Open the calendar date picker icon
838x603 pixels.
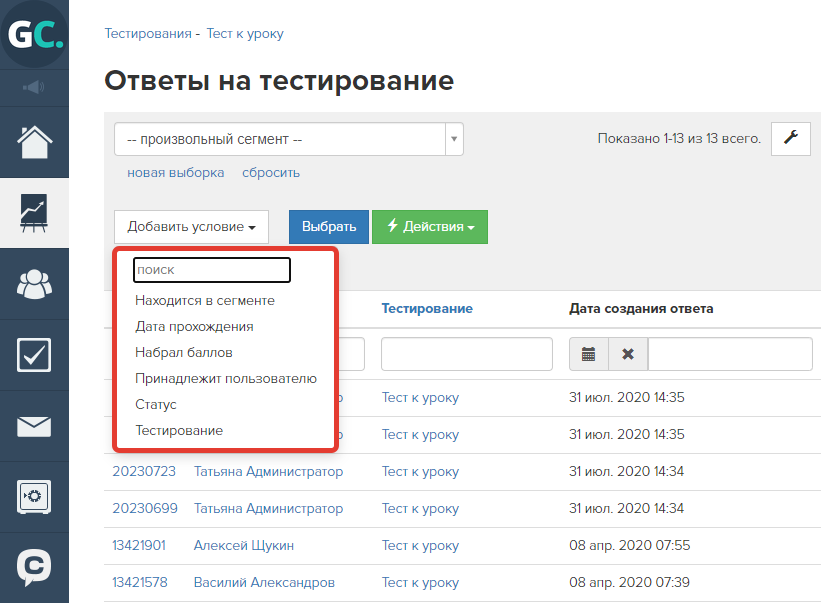(x=588, y=354)
